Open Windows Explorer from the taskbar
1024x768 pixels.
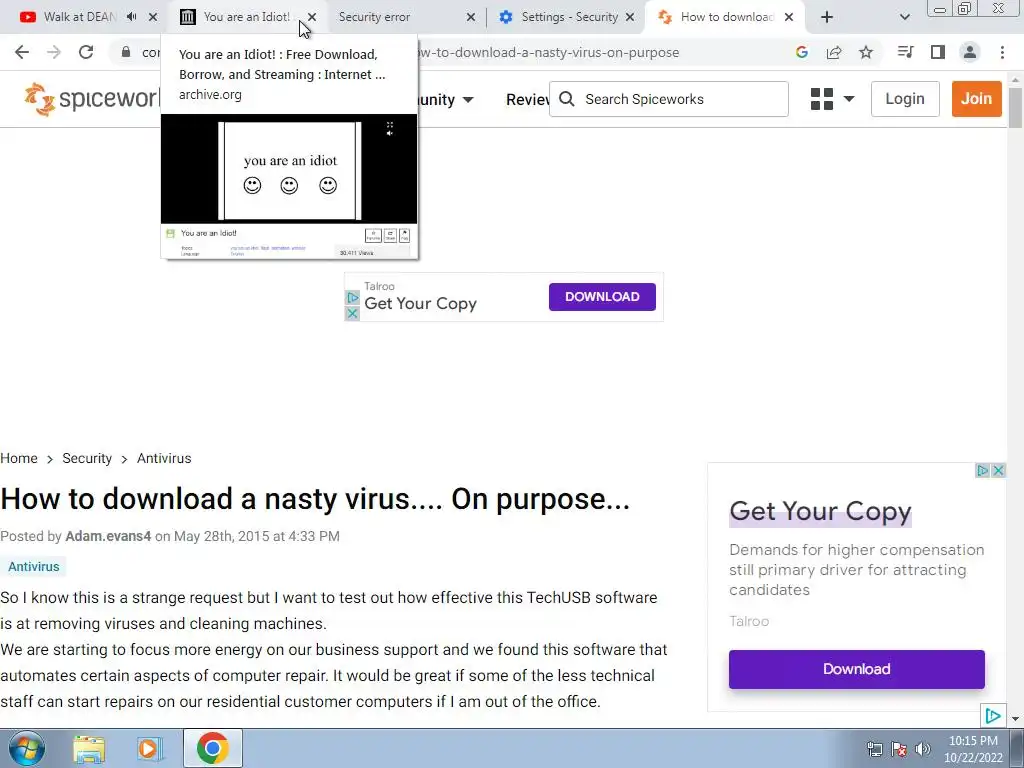point(89,748)
